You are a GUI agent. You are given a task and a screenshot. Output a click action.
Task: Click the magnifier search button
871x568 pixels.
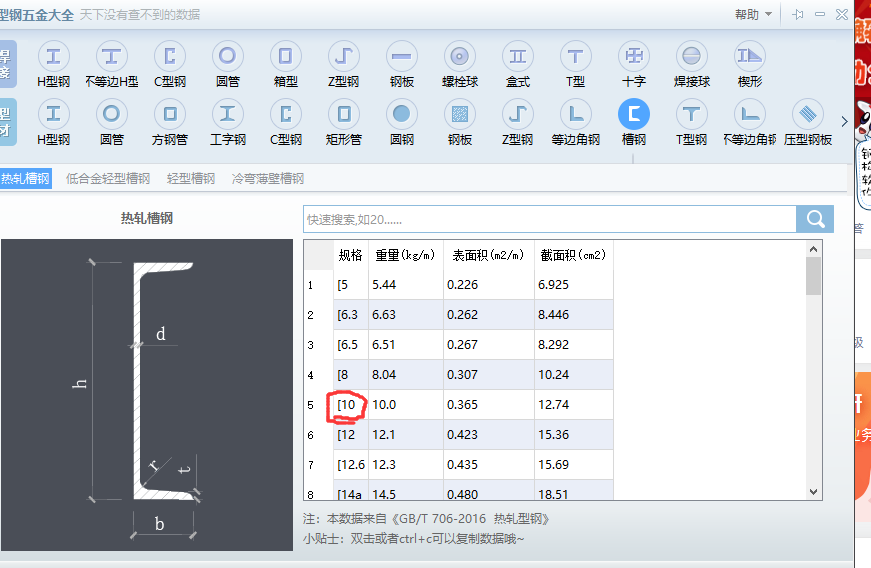[815, 219]
